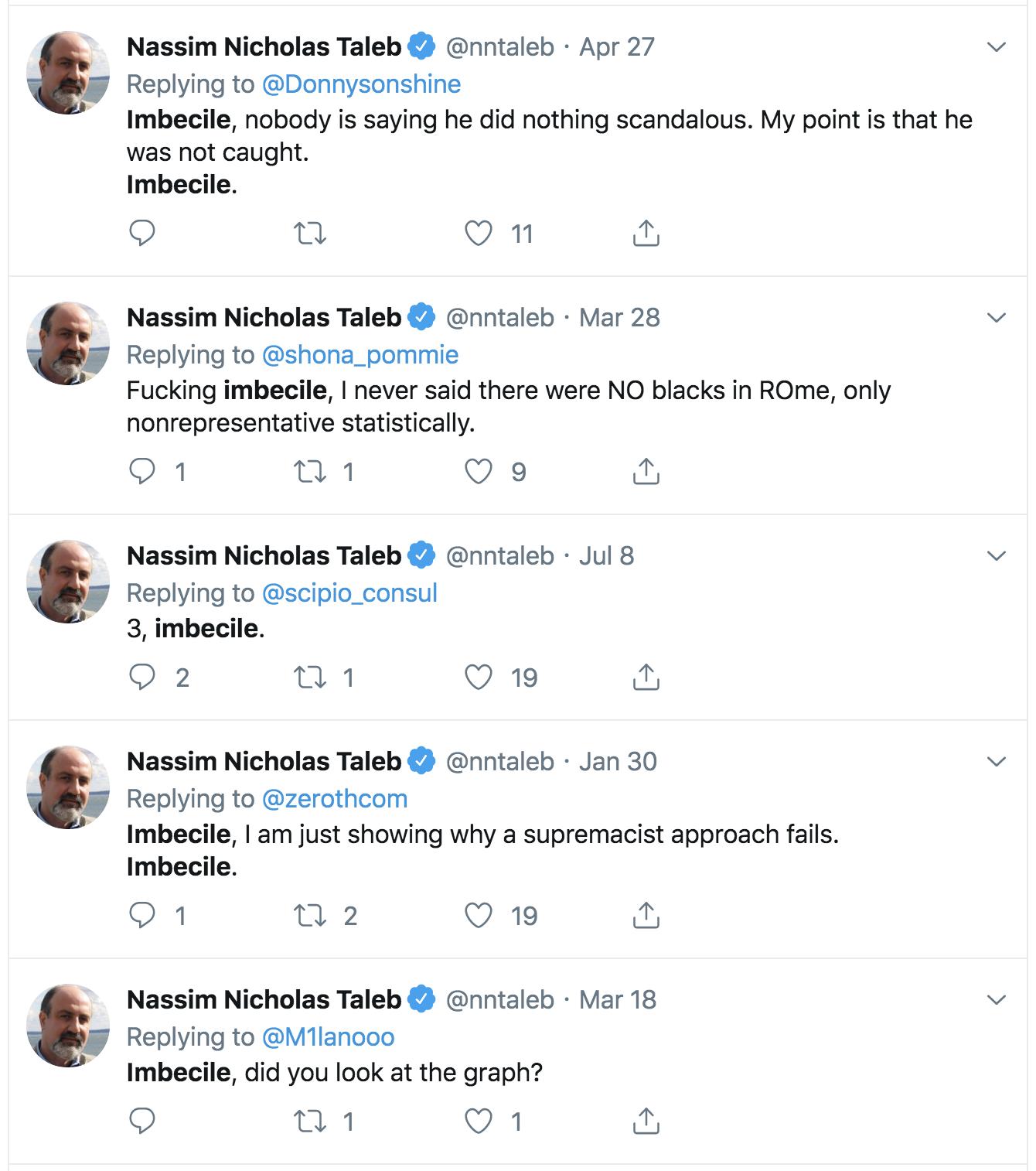Retweet the Apr 27 tweet
This screenshot has width=1036, height=1171.
click(x=310, y=233)
